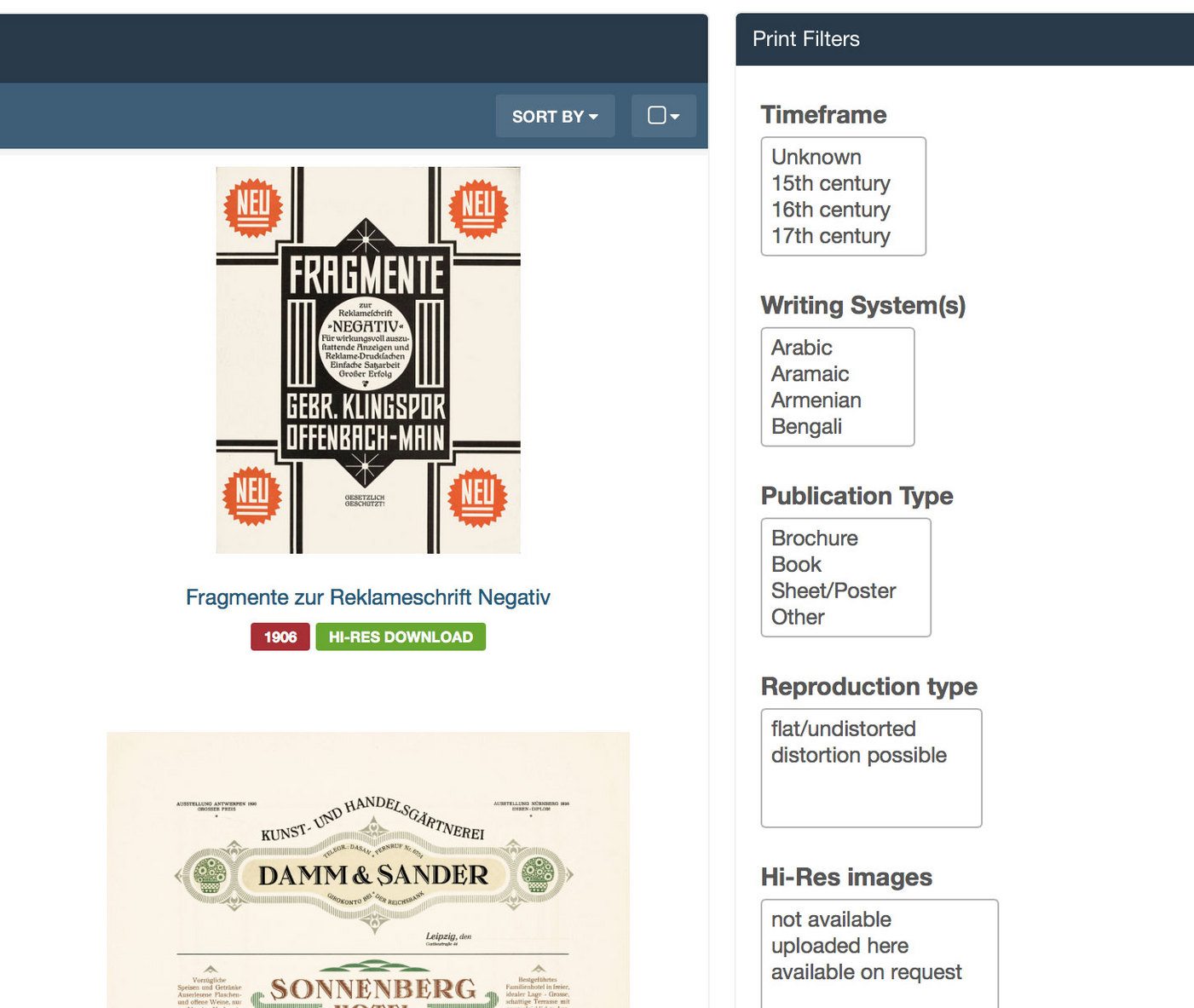Image resolution: width=1194 pixels, height=1008 pixels.
Task: Click the 1906 year badge
Action: 280,637
